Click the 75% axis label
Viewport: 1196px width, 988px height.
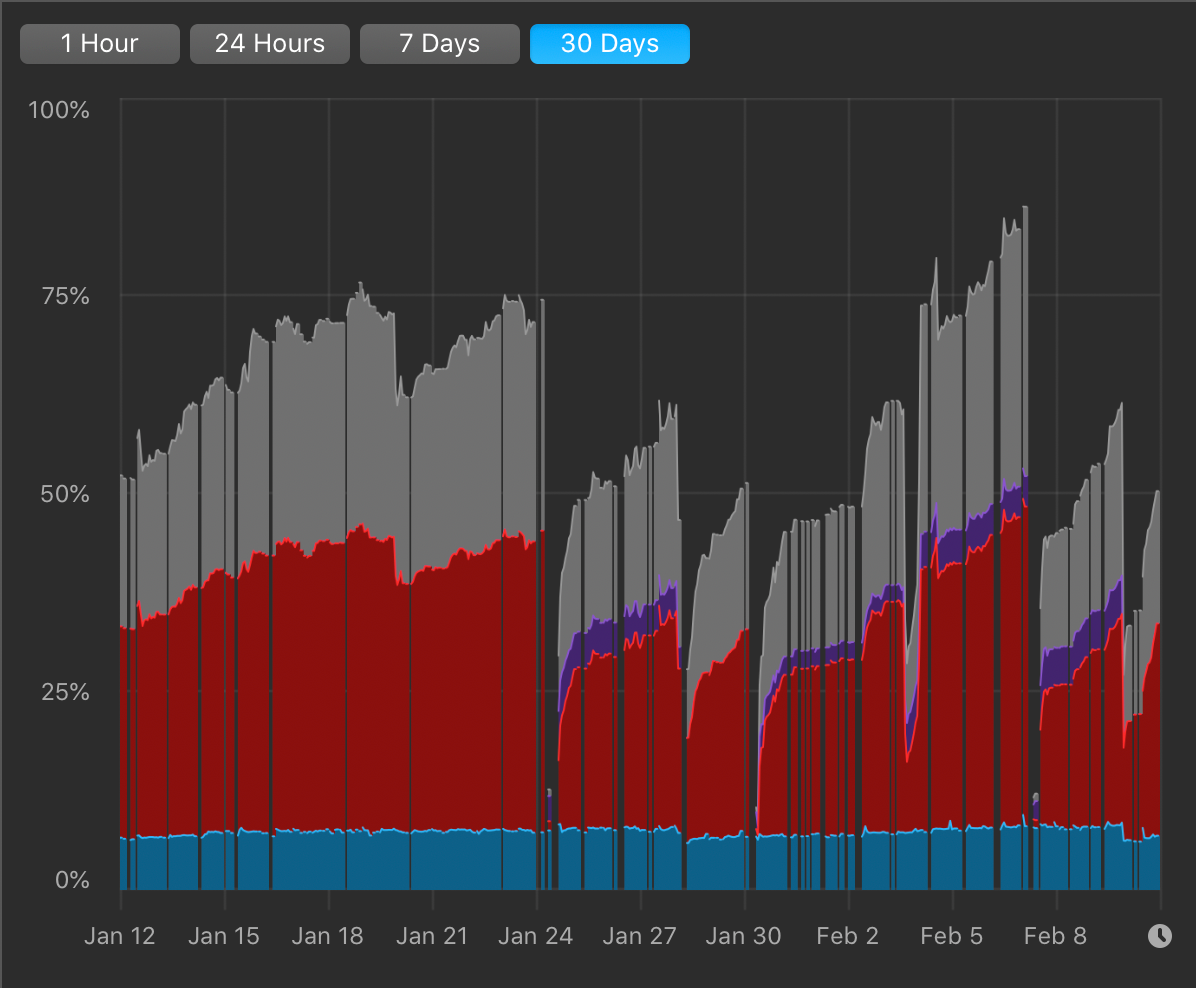(66, 296)
